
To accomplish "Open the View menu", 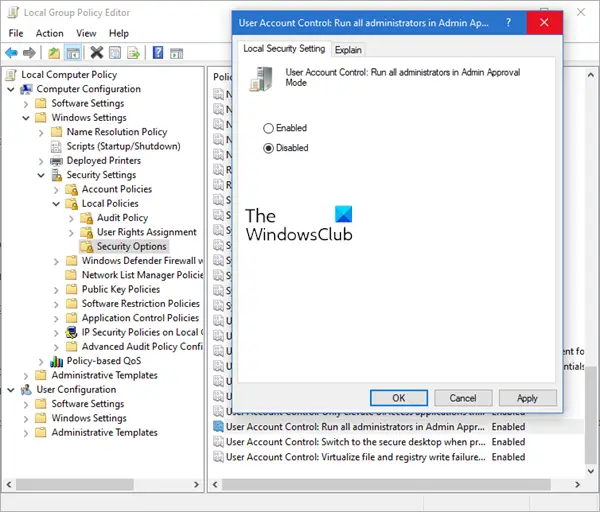I will pos(86,33).
